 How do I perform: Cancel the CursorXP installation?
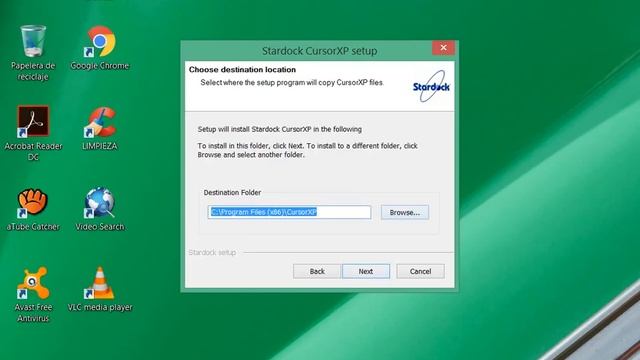click(x=420, y=271)
